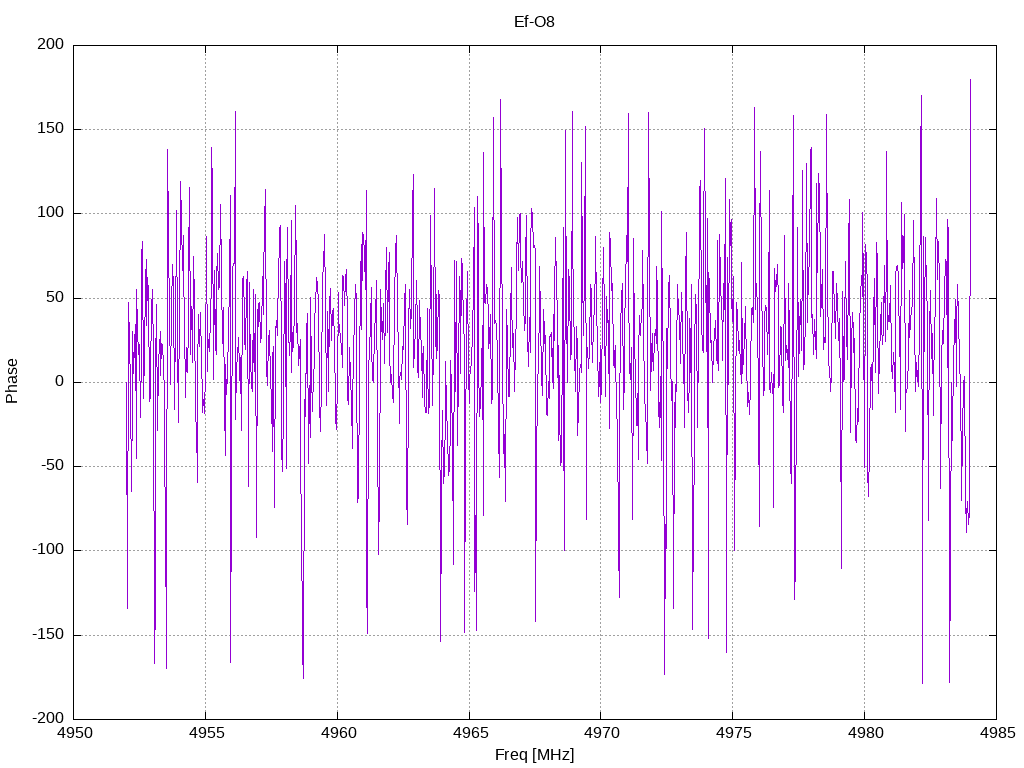Screen dimensions: 1024x768
Task: Click the y-axis tick label -100
Action: point(48,550)
